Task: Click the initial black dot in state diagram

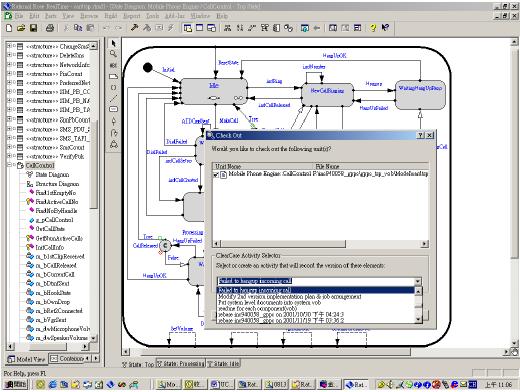Action: point(148,68)
